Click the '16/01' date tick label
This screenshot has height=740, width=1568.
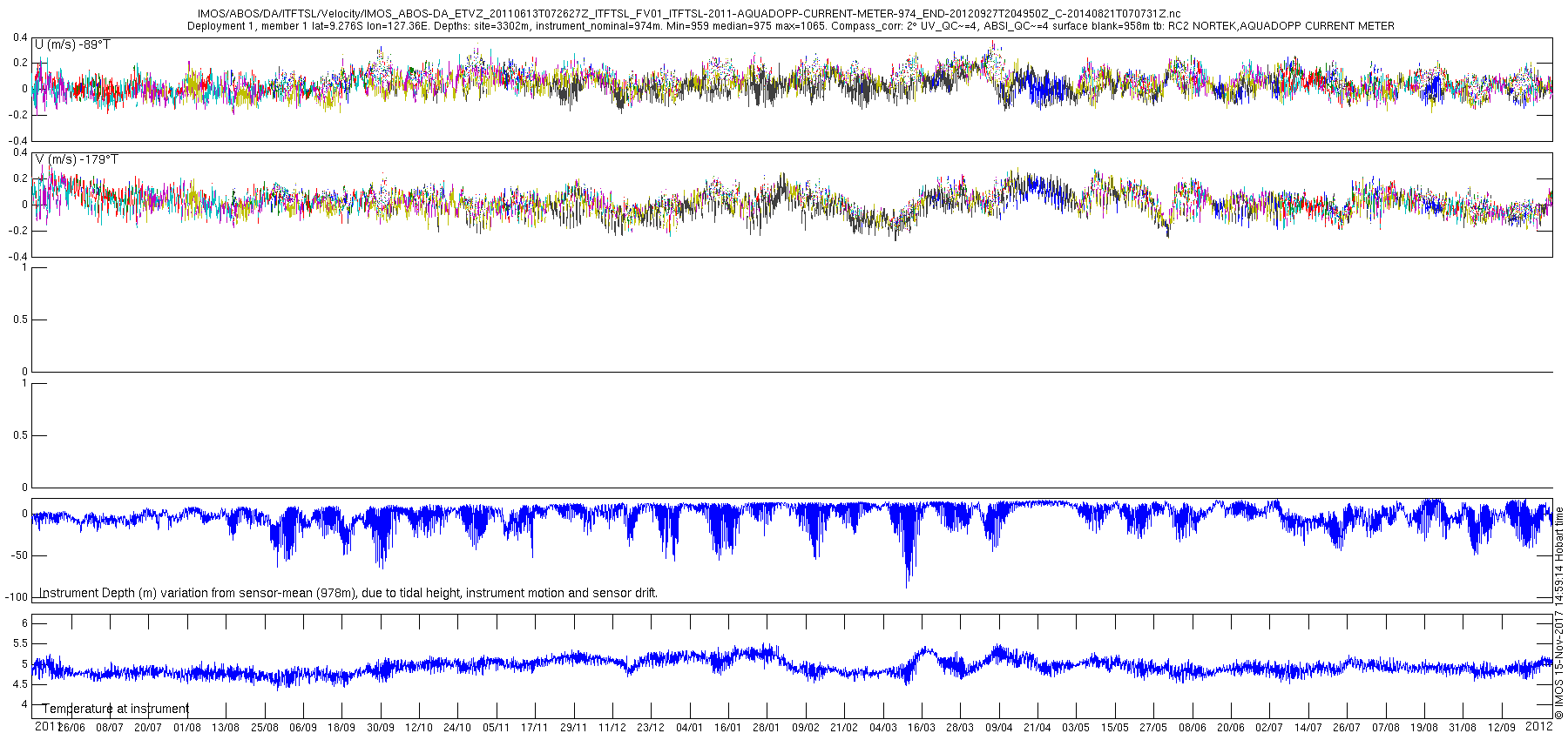tap(728, 728)
